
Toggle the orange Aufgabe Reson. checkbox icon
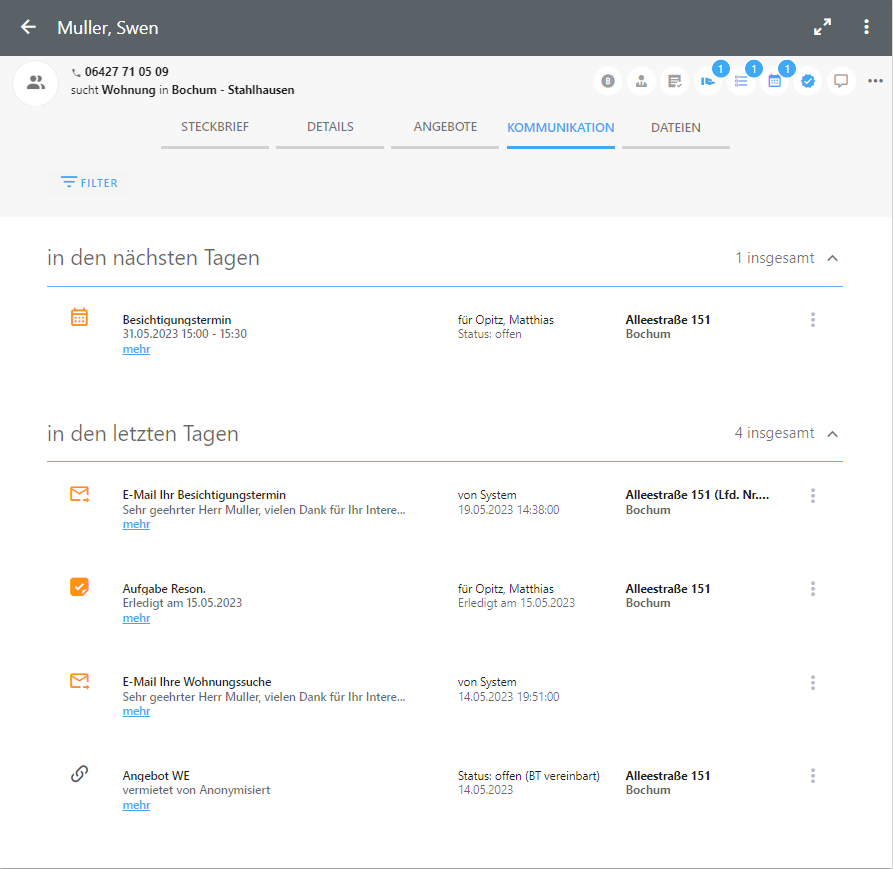[79, 587]
